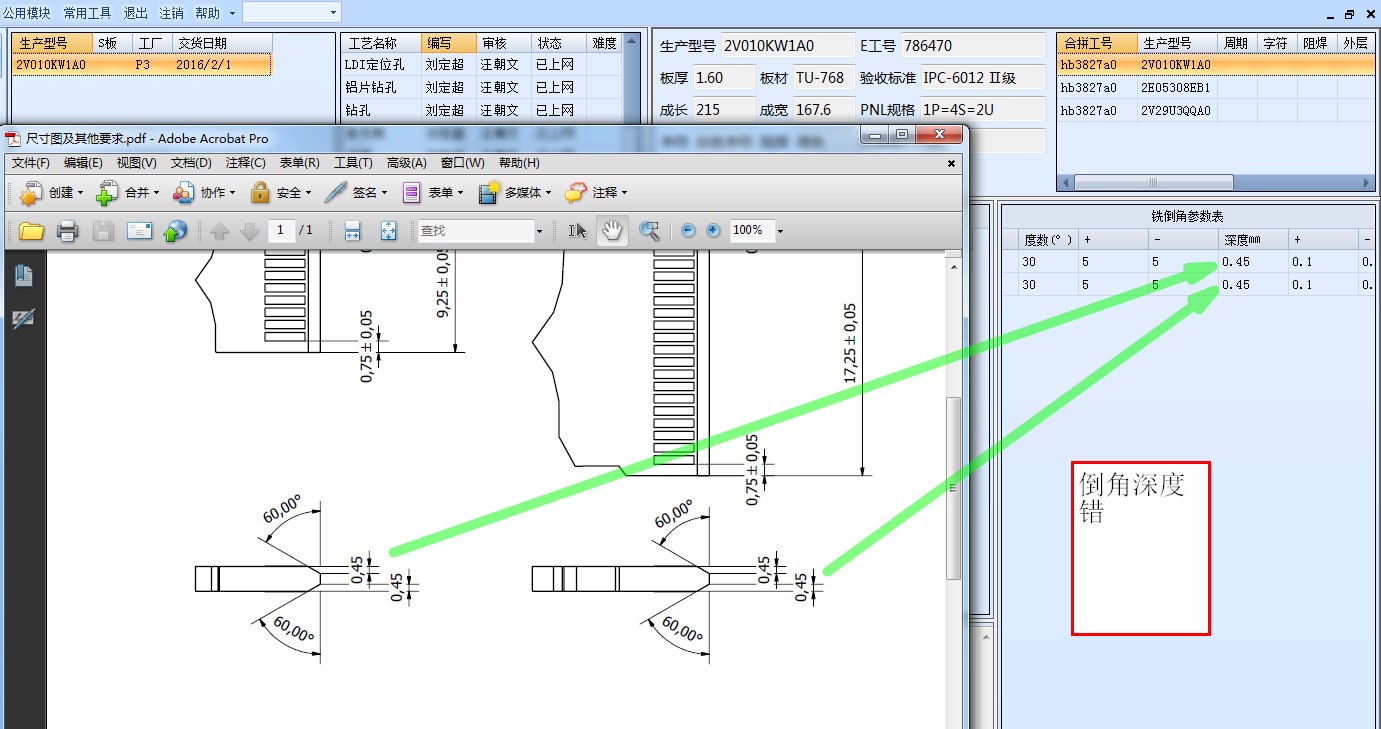
Task: Open the 编辑(E) menu in Acrobat
Action: [x=83, y=163]
